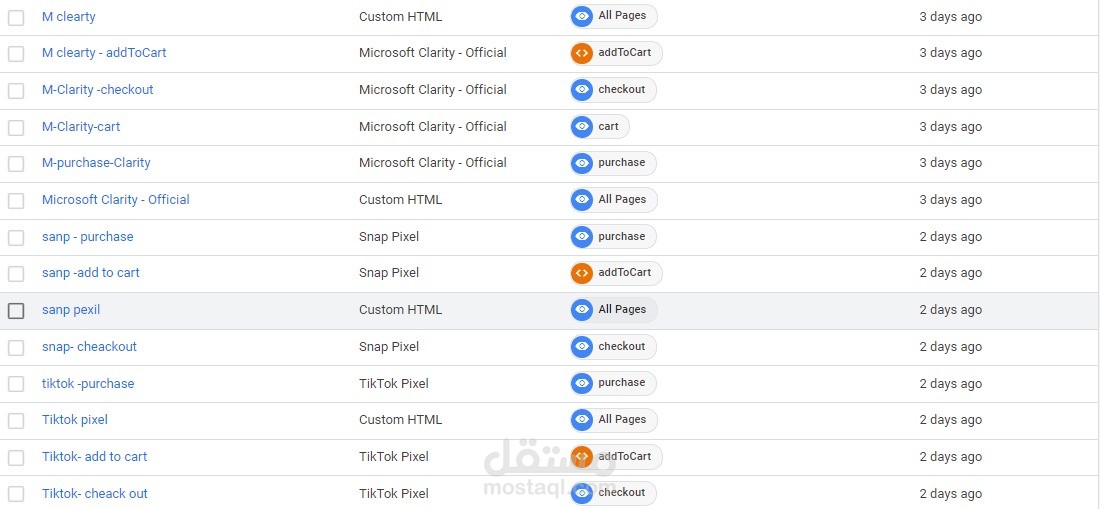Open the Tiktok pixel tag

(x=75, y=420)
